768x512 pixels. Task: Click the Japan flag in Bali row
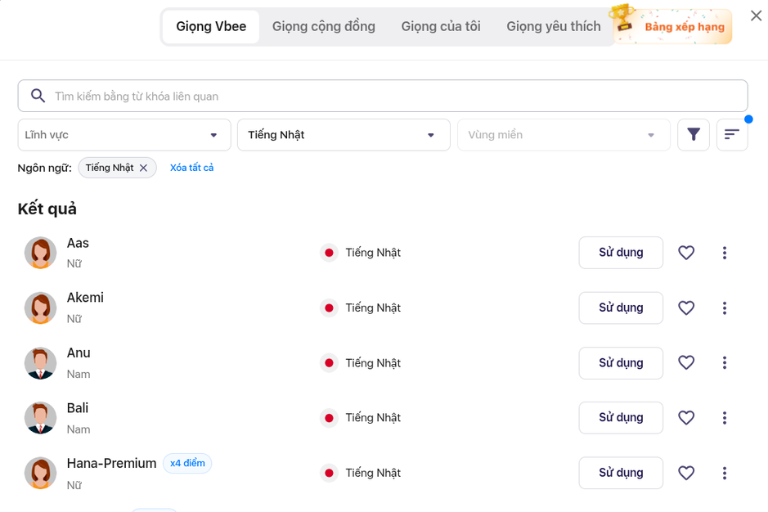click(x=329, y=418)
